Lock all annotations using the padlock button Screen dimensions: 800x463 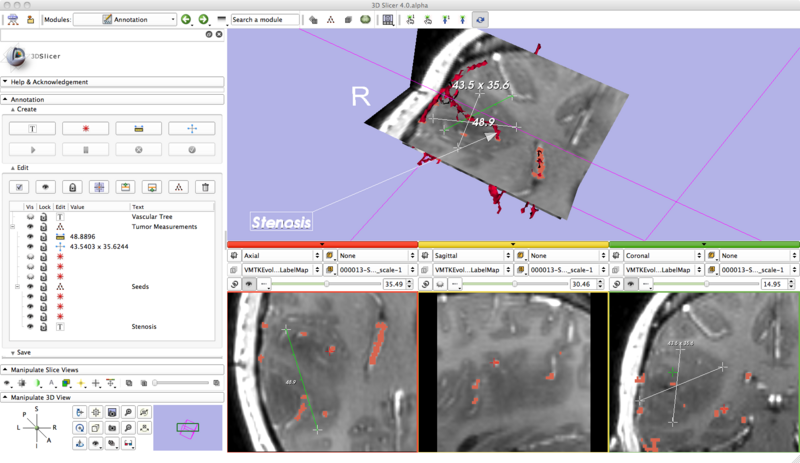pyautogui.click(x=72, y=187)
